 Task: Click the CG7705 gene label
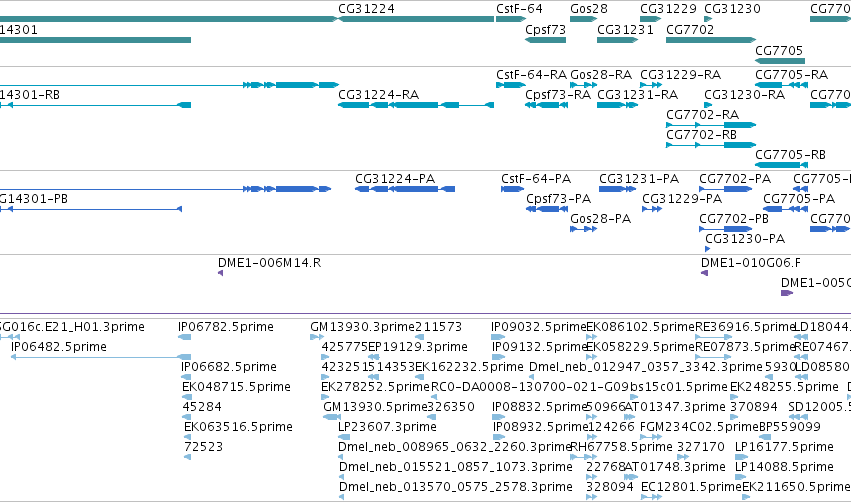pos(779,50)
